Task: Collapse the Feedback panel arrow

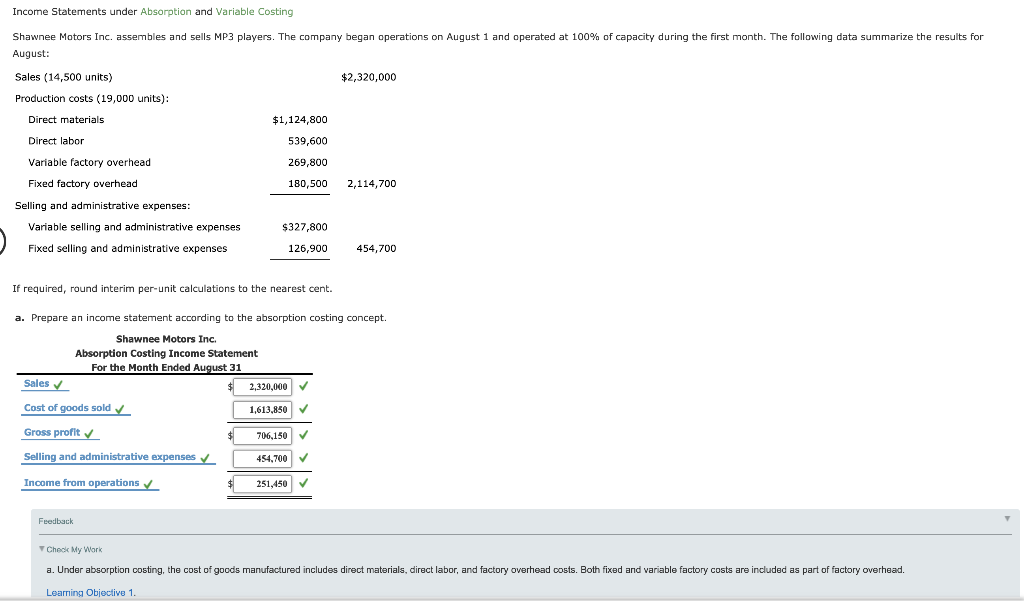Action: (x=1007, y=519)
